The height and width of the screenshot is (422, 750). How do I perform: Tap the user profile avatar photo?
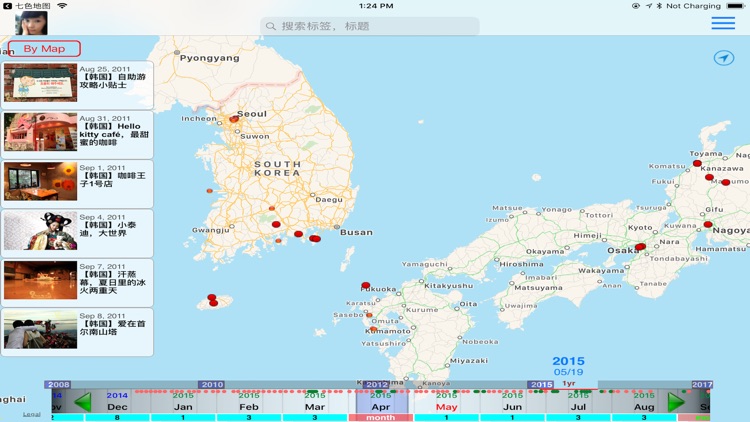[x=30, y=23]
